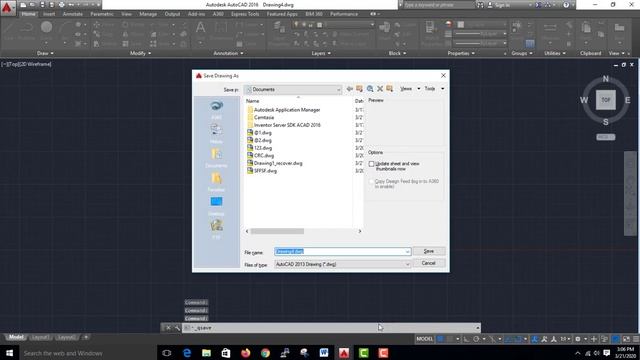Toggle snap mode in the status bar
This screenshot has width=640, height=360.
coord(450,339)
